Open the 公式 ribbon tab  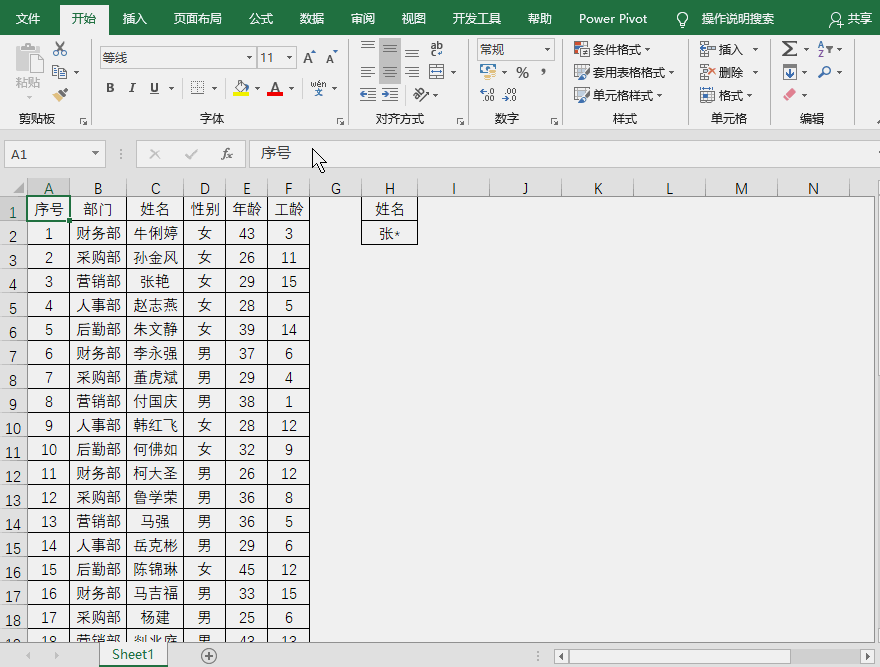click(260, 18)
